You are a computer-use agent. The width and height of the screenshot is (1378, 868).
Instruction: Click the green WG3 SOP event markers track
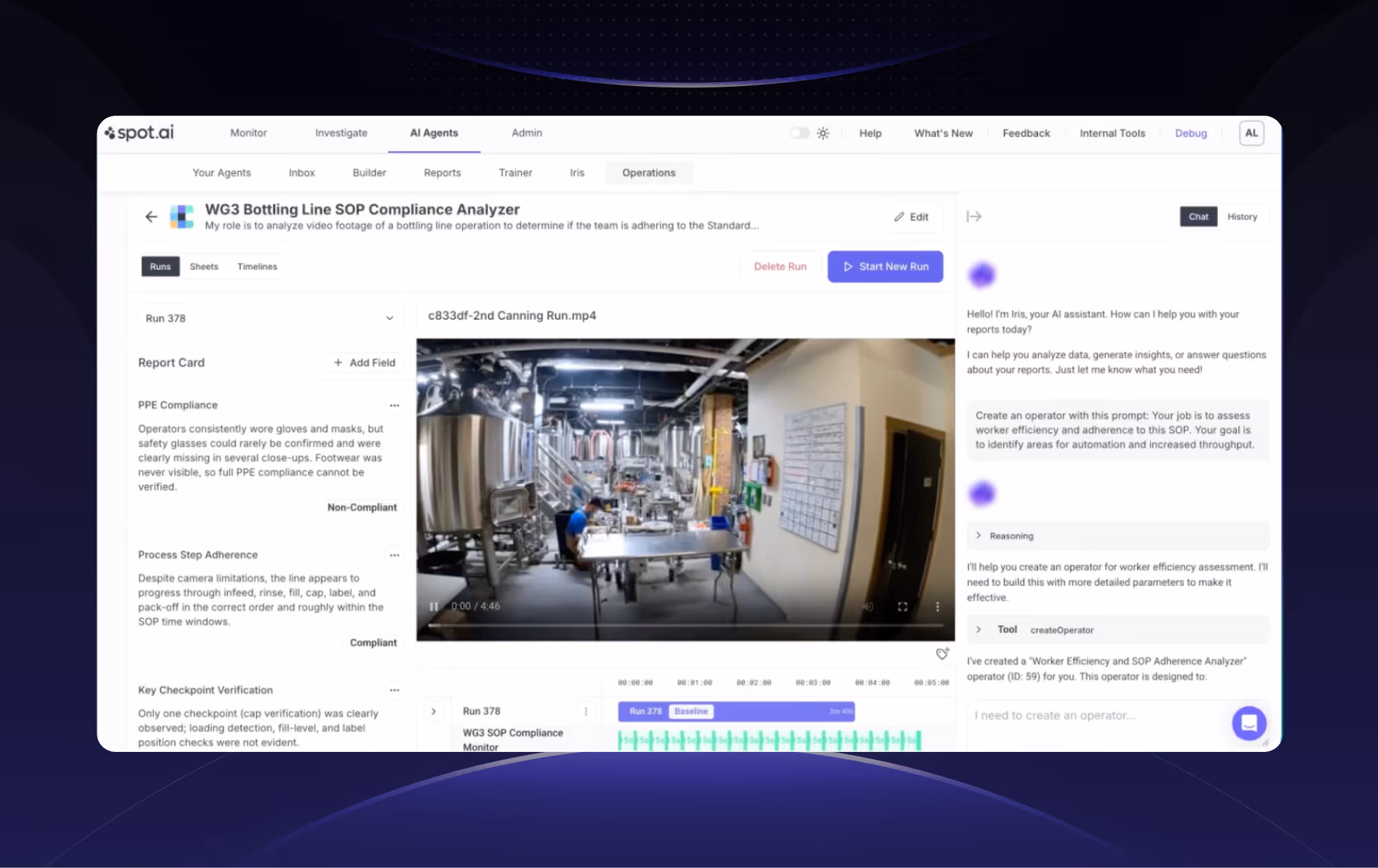click(x=769, y=740)
